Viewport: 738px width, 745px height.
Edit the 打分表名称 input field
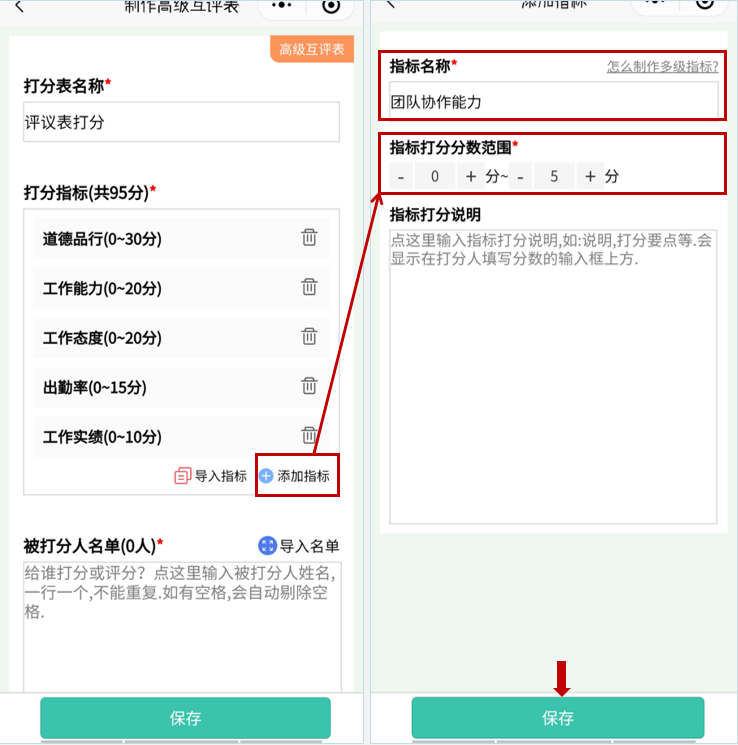tap(182, 122)
